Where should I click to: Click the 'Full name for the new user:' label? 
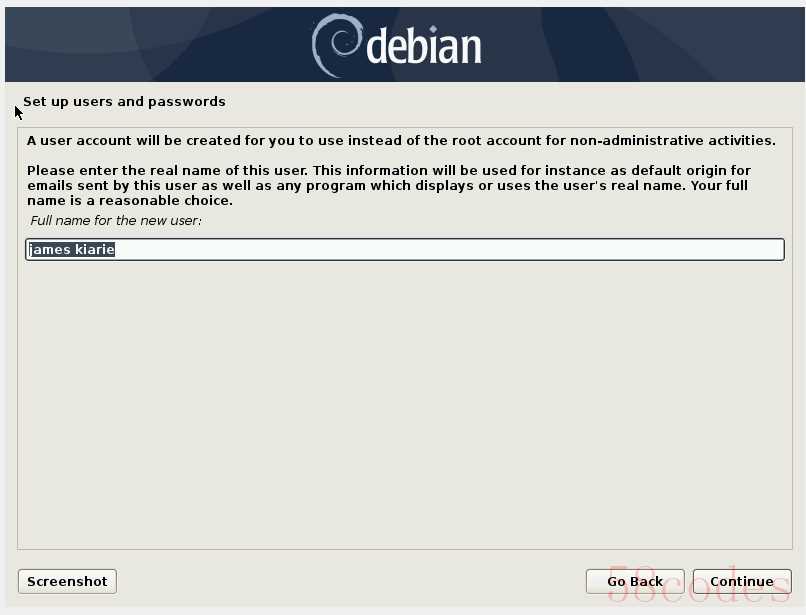point(116,221)
